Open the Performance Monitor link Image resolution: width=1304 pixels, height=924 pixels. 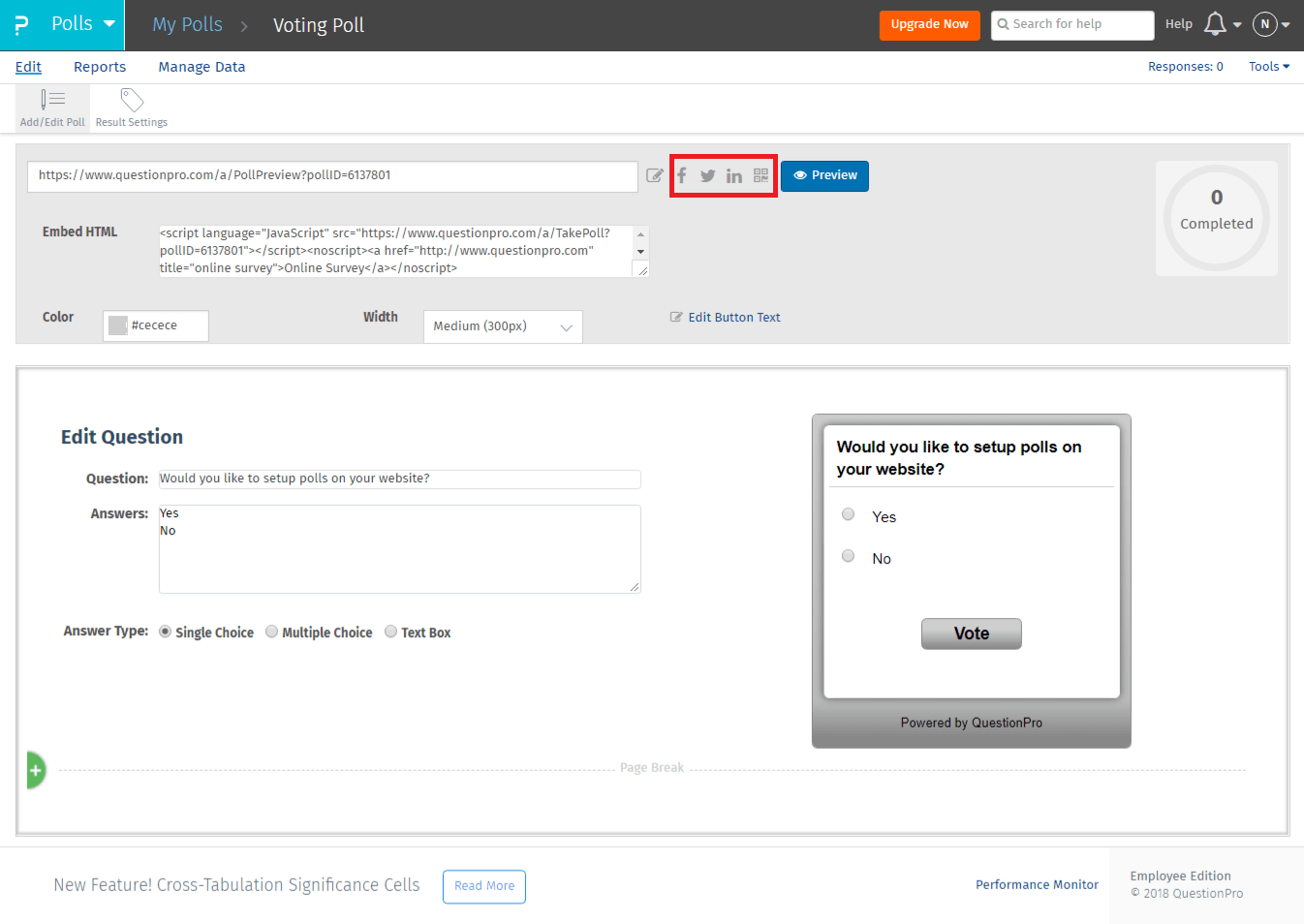1037,885
